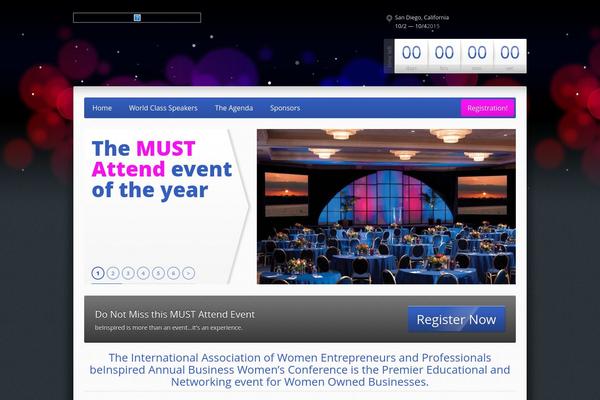Click the 10/2 — 10/4 date text
The image size is (600, 400).
click(x=417, y=26)
